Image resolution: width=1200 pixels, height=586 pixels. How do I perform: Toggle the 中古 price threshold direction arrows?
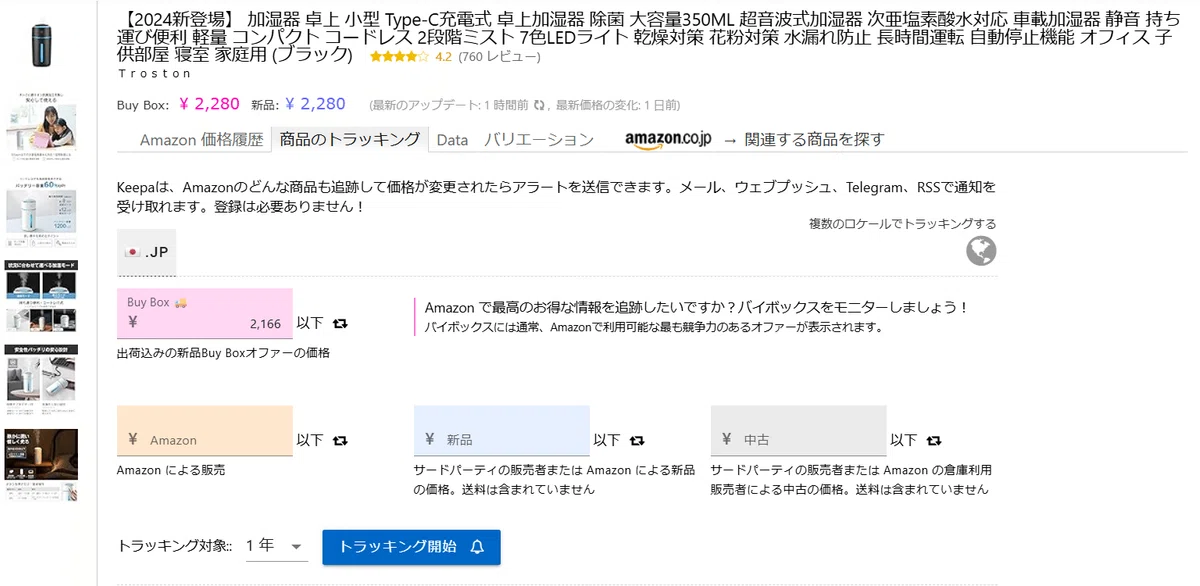click(934, 440)
